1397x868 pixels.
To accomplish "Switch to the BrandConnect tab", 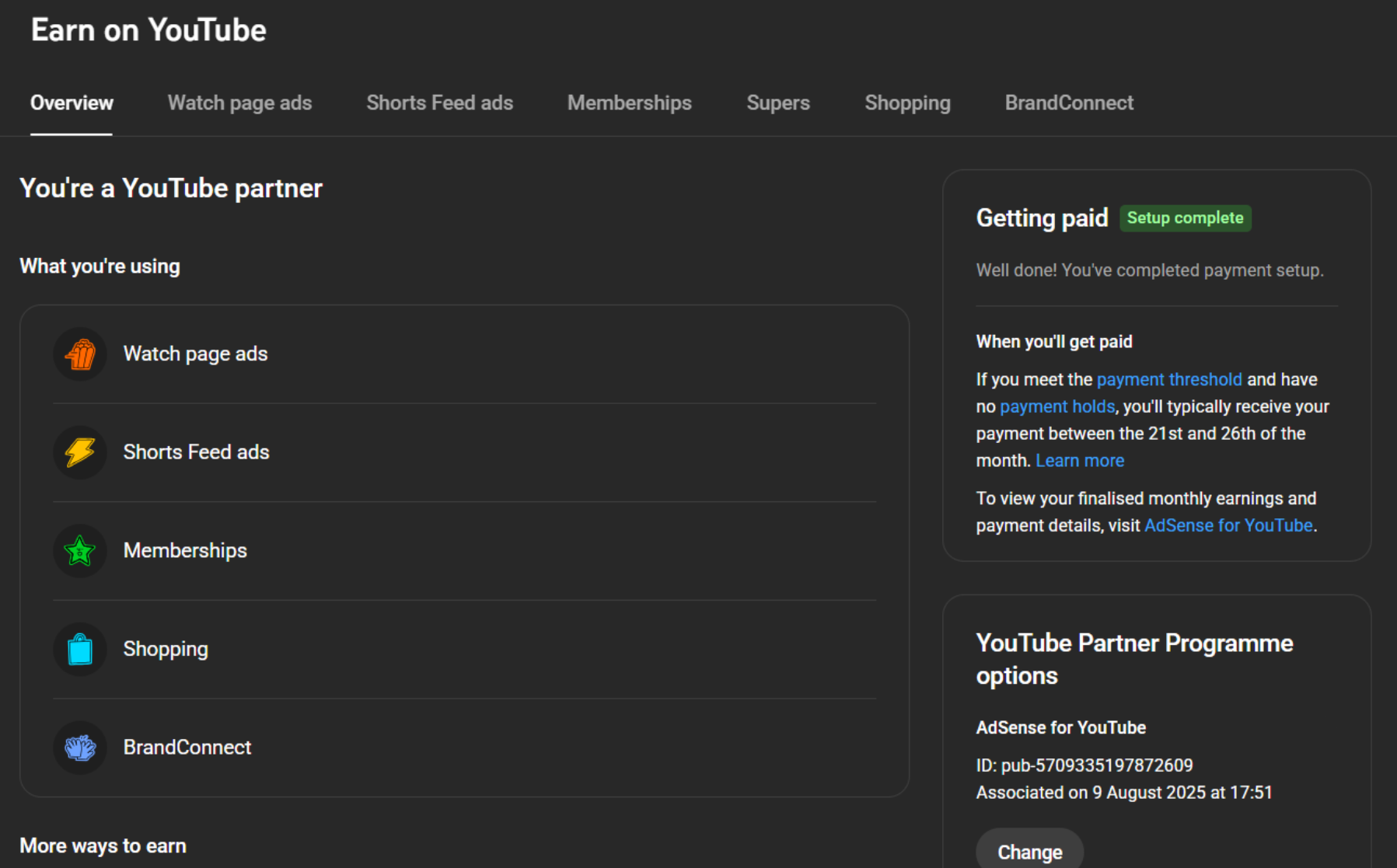I will click(x=1069, y=103).
